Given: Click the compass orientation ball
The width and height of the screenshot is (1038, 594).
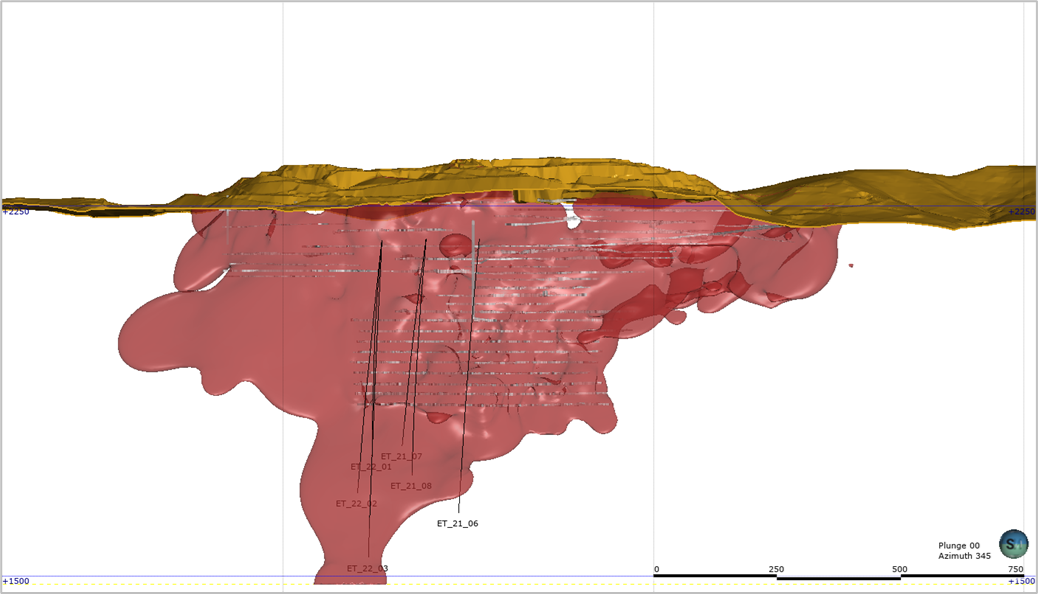Looking at the screenshot, I should [1013, 544].
